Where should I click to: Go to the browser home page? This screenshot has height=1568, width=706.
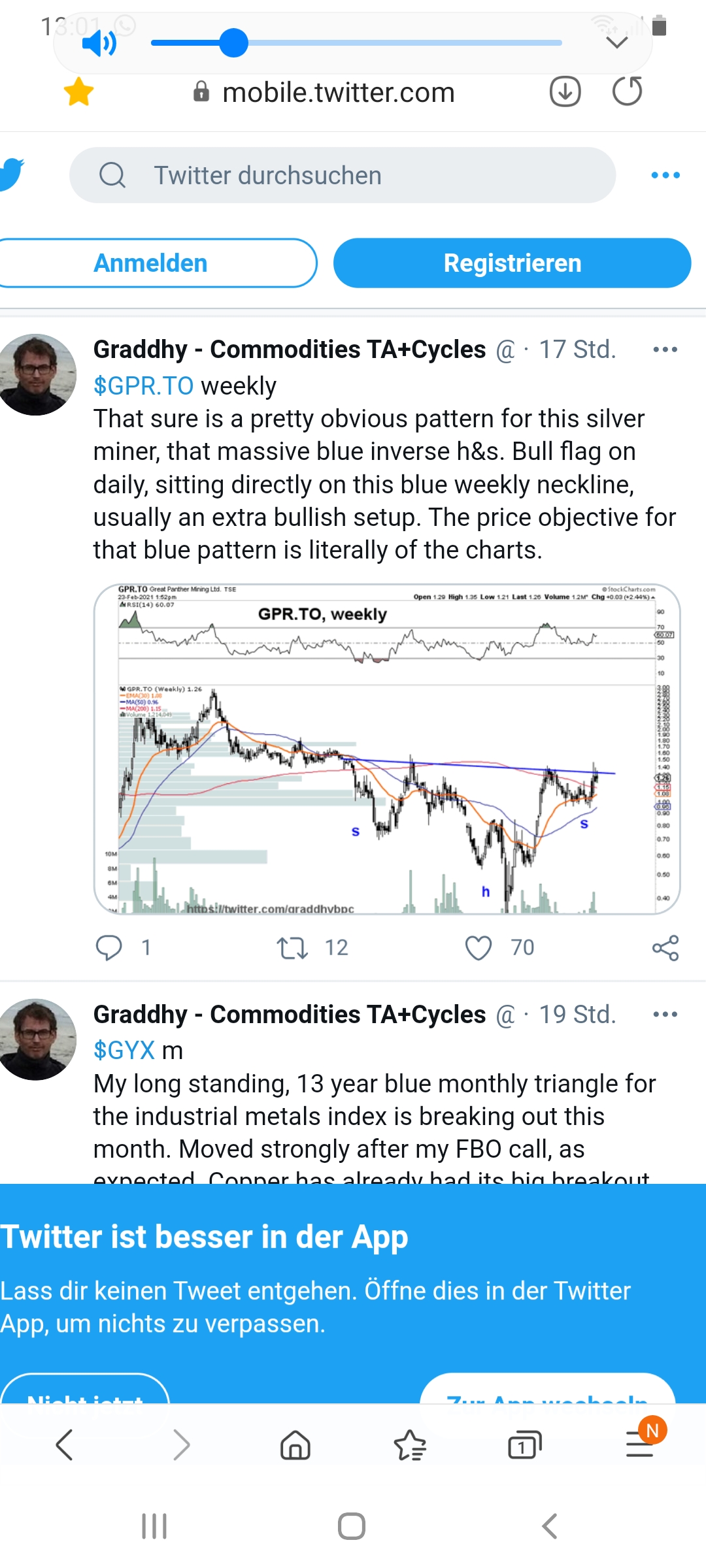tap(295, 1445)
